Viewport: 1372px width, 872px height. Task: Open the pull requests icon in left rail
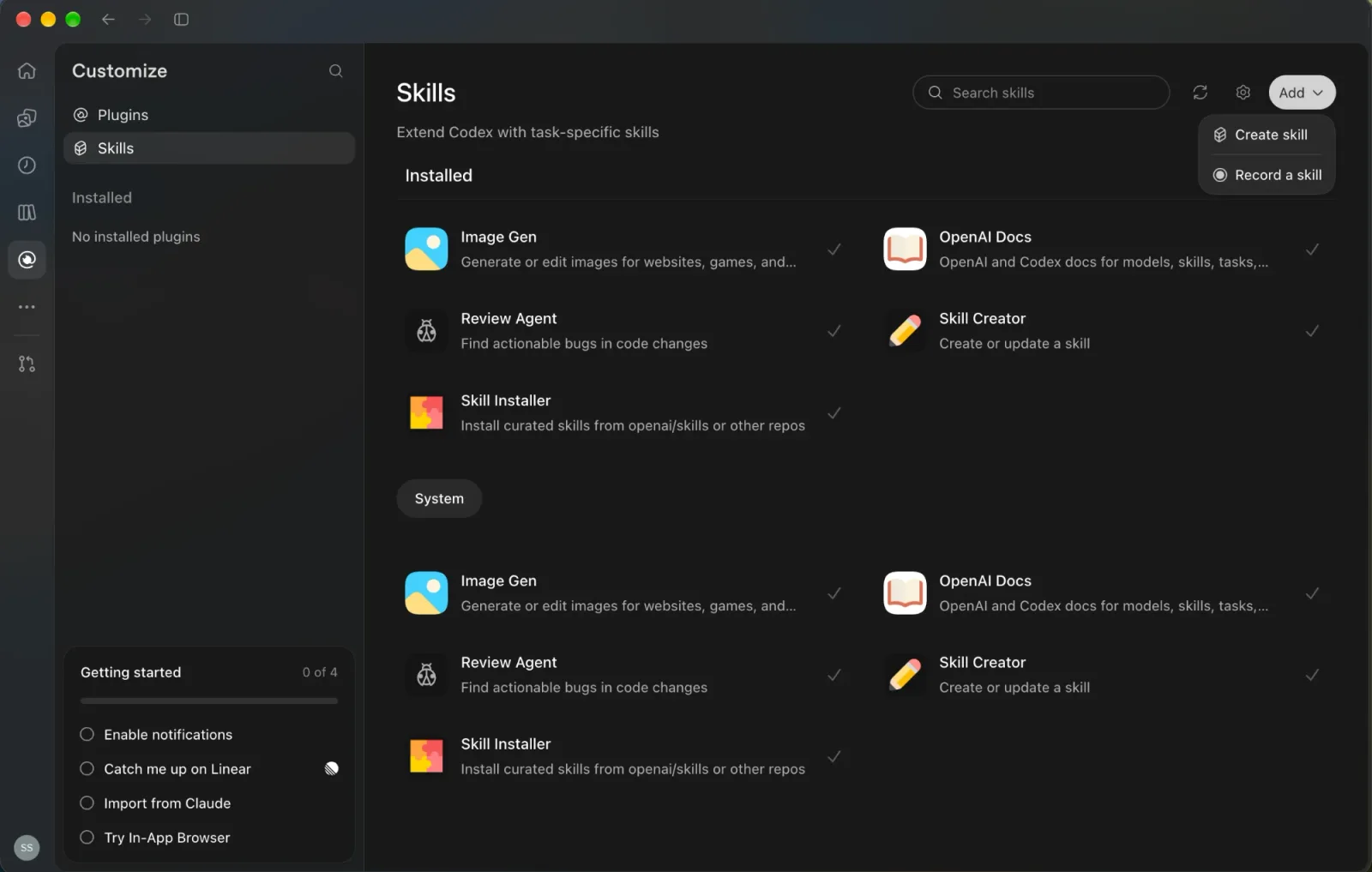coord(27,364)
